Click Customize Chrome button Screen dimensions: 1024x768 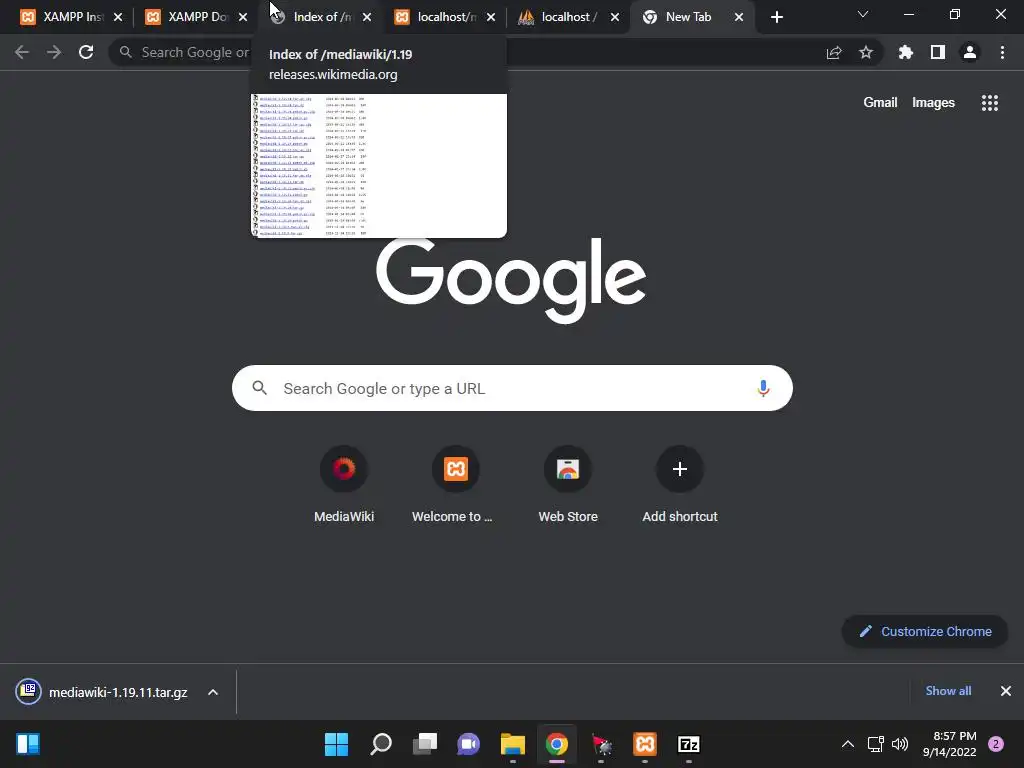pyautogui.click(x=925, y=632)
